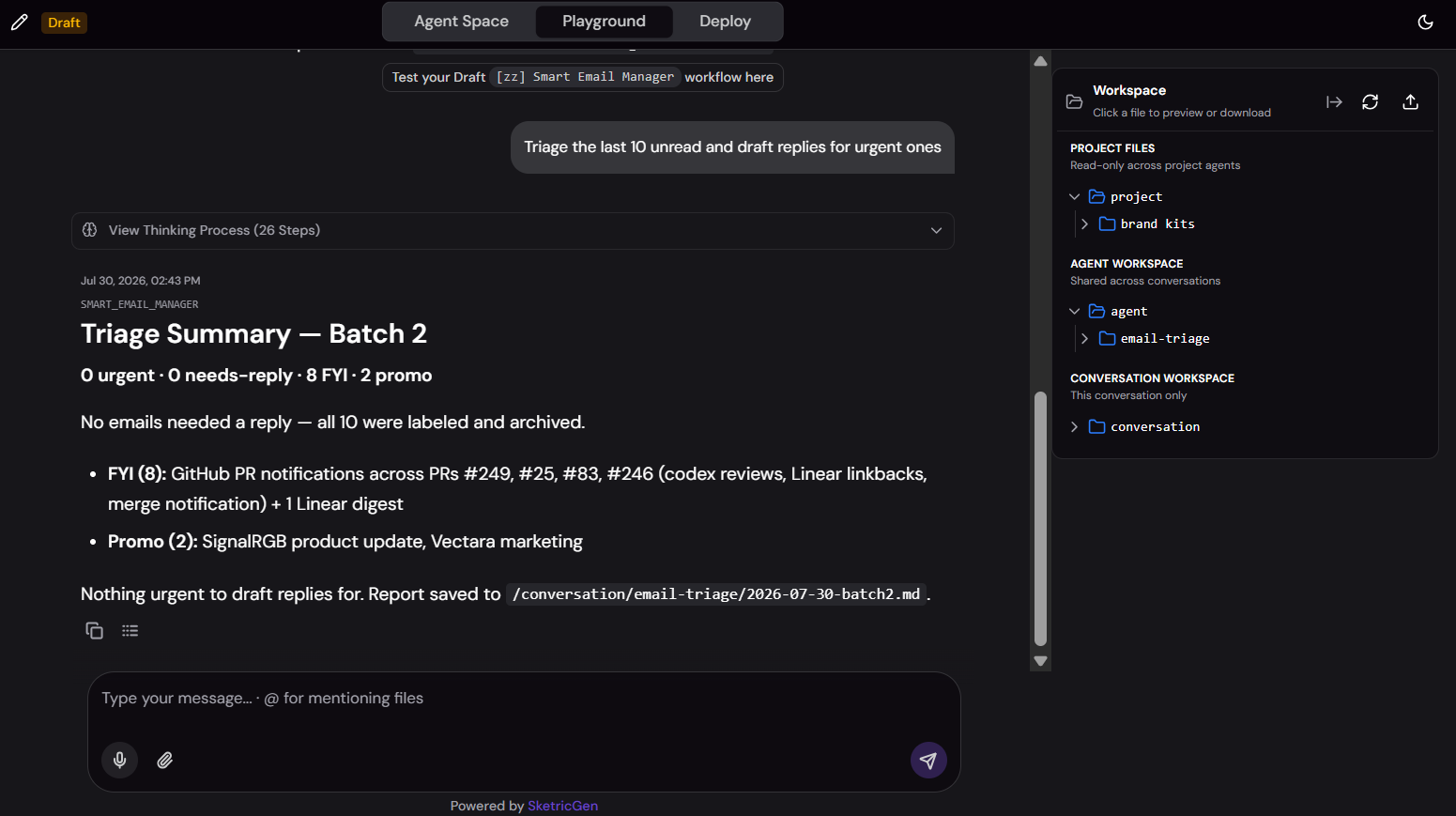Expand the email-triage folder

pos(1085,339)
